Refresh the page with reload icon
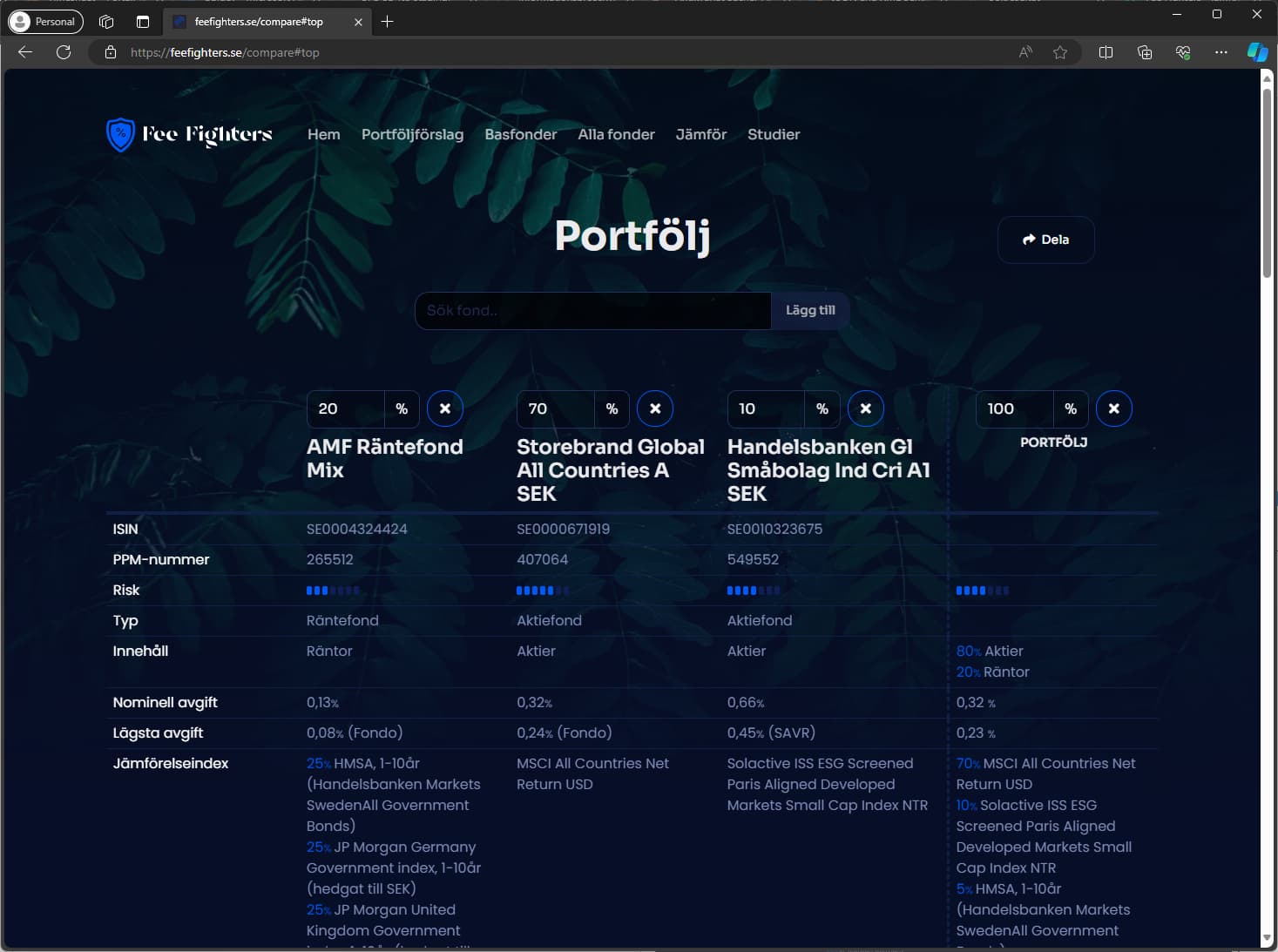This screenshot has height=952, width=1278. pyautogui.click(x=64, y=52)
